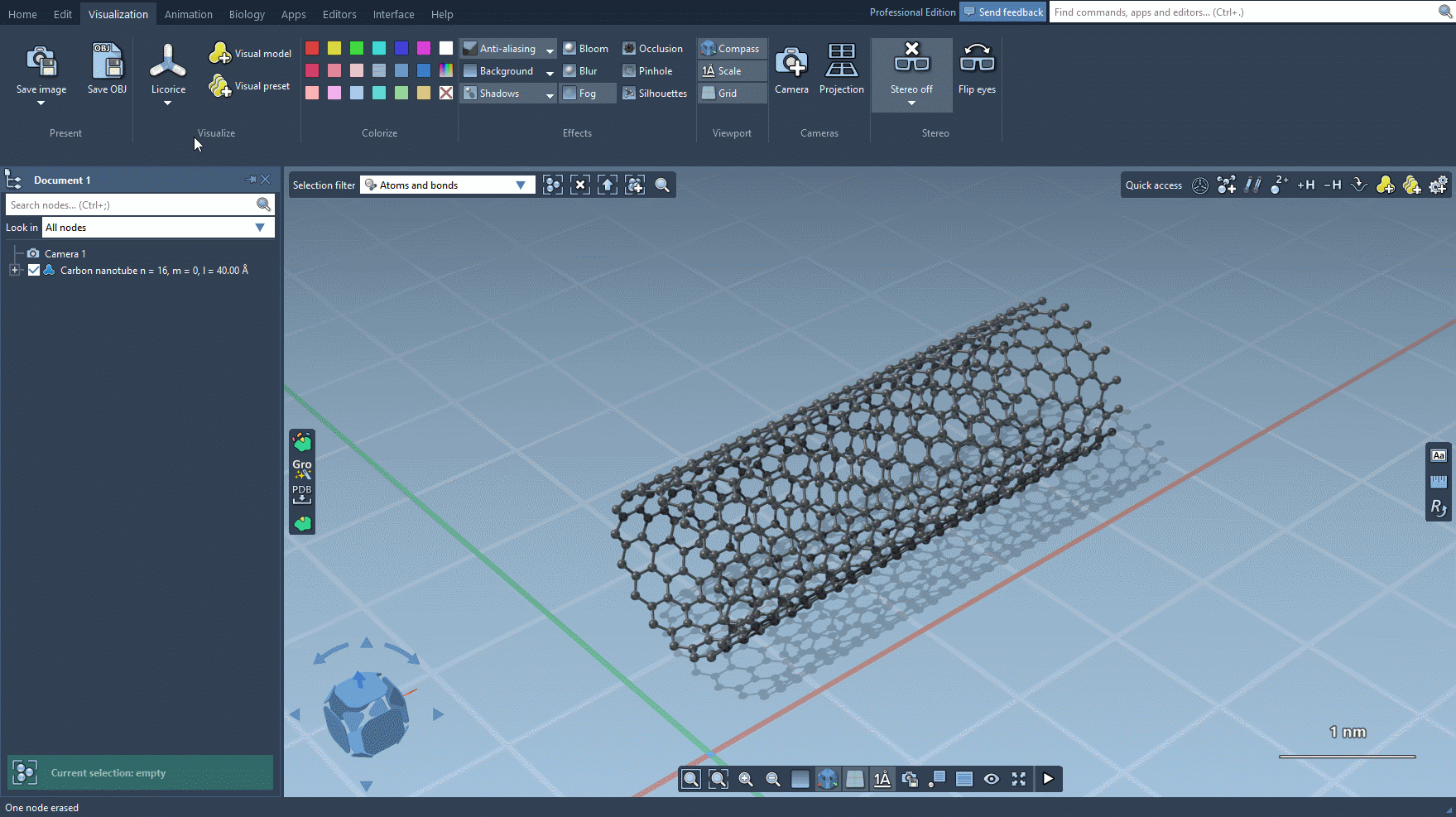
Task: Toggle the Blur effect
Action: (580, 71)
